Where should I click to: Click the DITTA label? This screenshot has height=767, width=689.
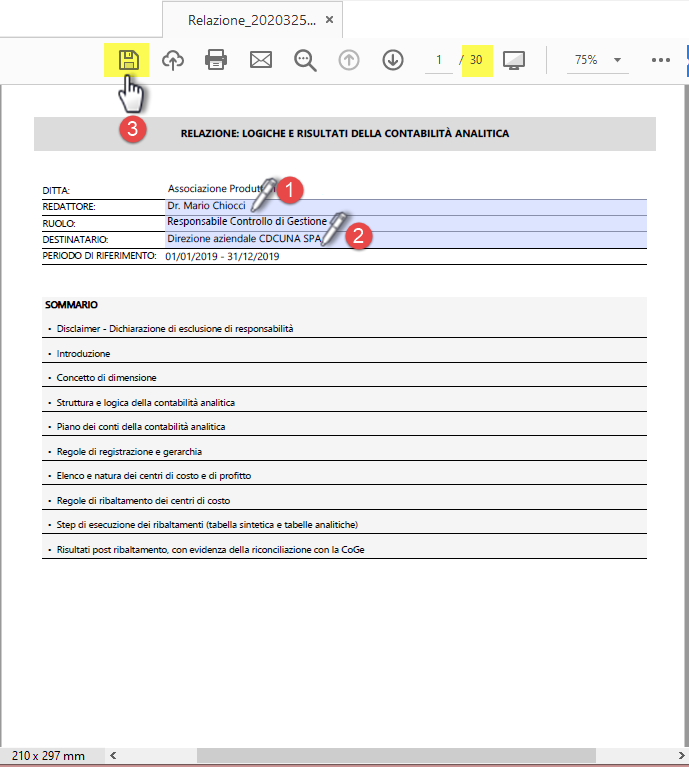click(x=56, y=190)
